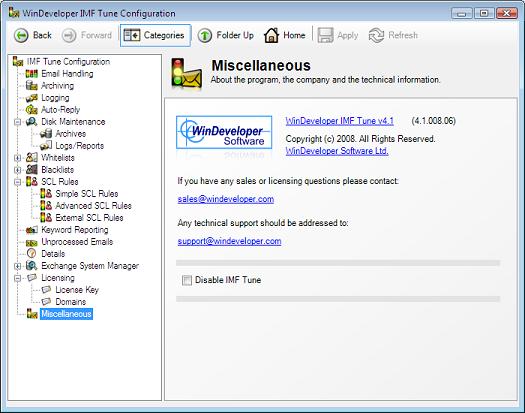Select the Blacklists node icon
This screenshot has width=525, height=413.
coord(32,170)
